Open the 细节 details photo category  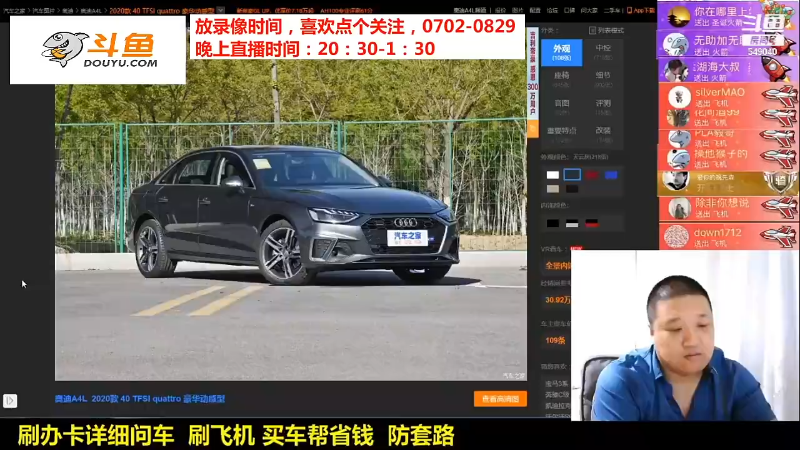(x=603, y=79)
